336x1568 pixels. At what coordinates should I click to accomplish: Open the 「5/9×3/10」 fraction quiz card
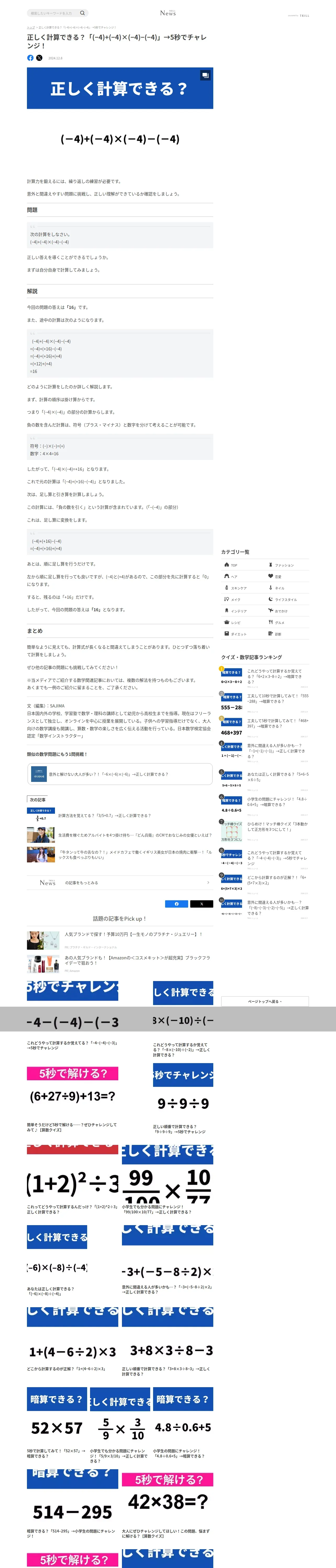[120, 1426]
